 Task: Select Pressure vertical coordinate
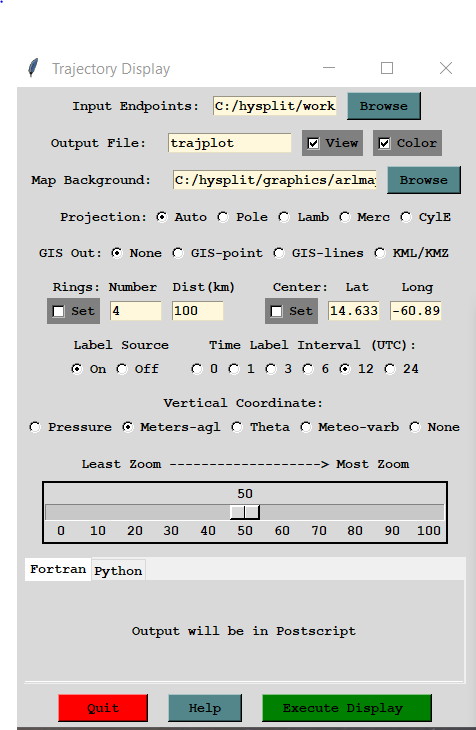35,427
